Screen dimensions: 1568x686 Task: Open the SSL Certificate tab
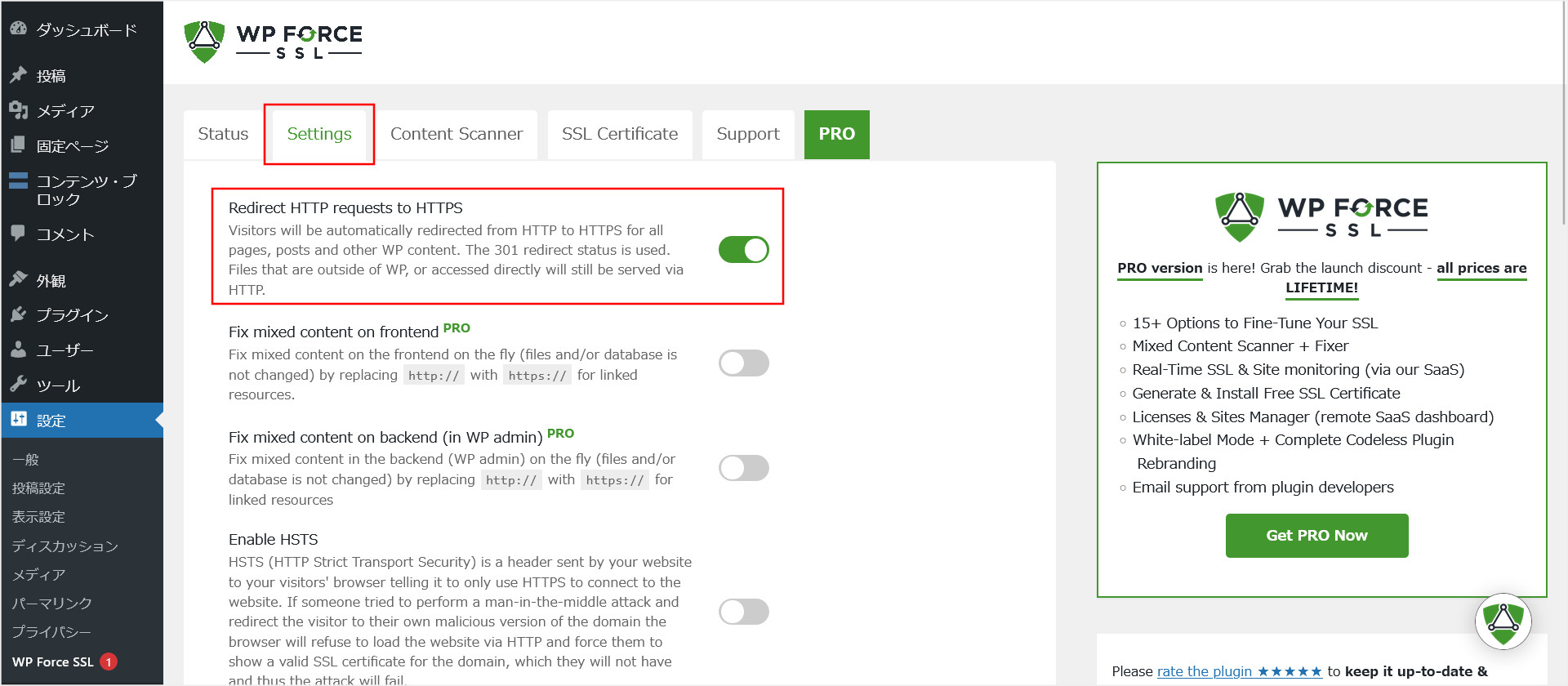619,134
